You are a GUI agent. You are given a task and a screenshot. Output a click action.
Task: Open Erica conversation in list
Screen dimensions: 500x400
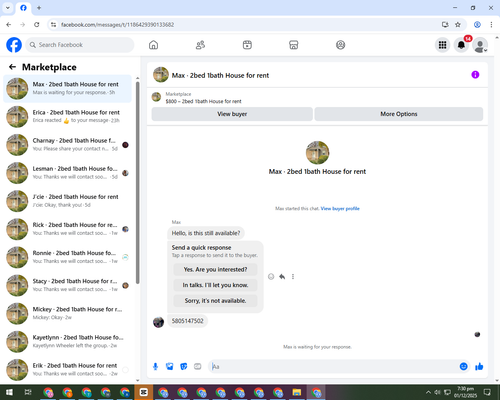click(x=67, y=116)
